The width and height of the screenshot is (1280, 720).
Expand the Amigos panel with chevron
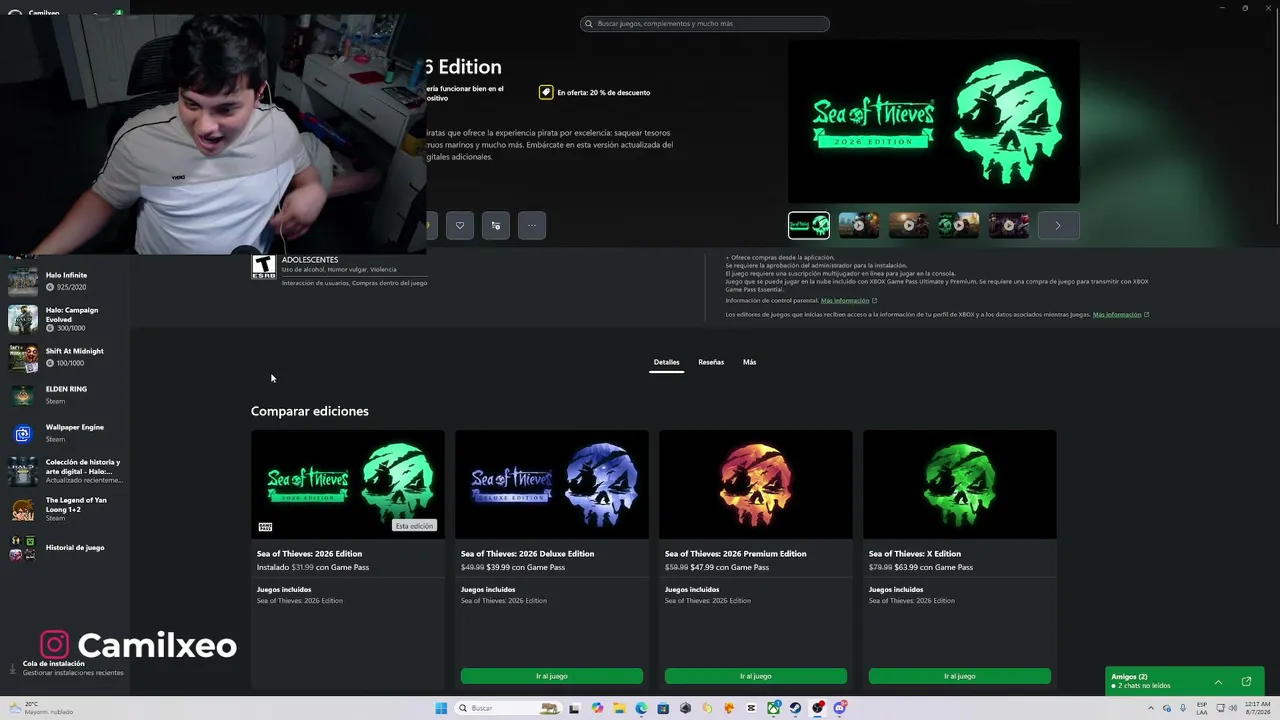[1218, 682]
